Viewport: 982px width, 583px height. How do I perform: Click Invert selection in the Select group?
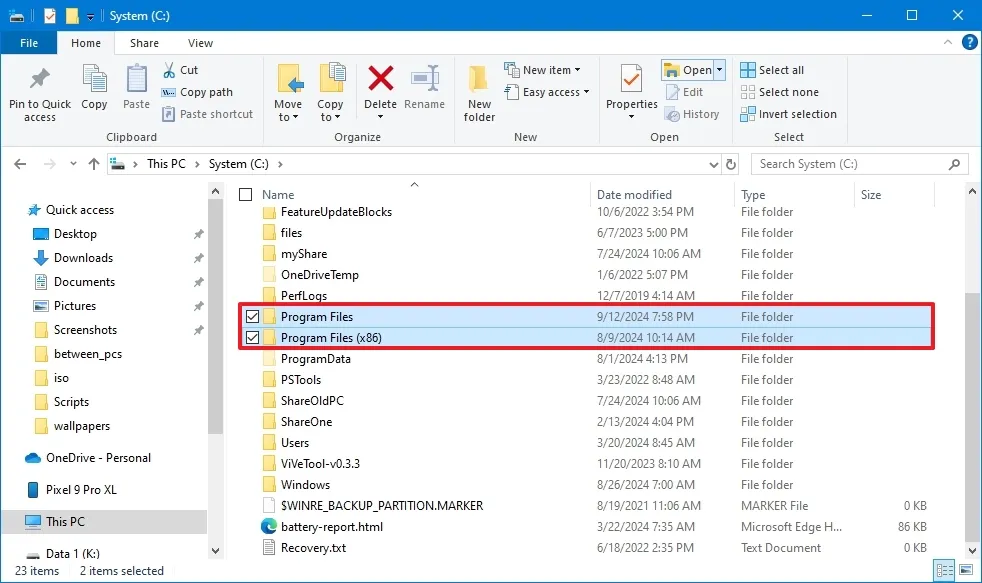coord(789,114)
